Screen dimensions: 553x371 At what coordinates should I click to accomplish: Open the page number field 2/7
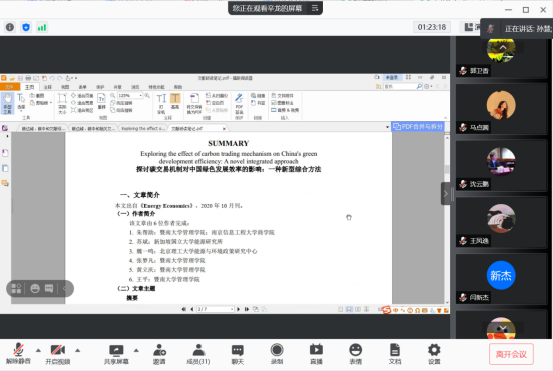pos(215,309)
